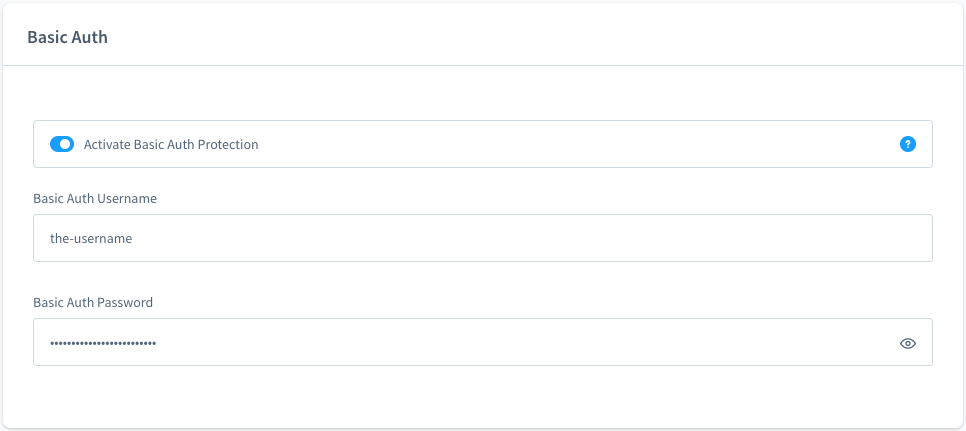Disable Basic Auth protection with the blue switch
The width and height of the screenshot is (966, 431).
point(62,144)
